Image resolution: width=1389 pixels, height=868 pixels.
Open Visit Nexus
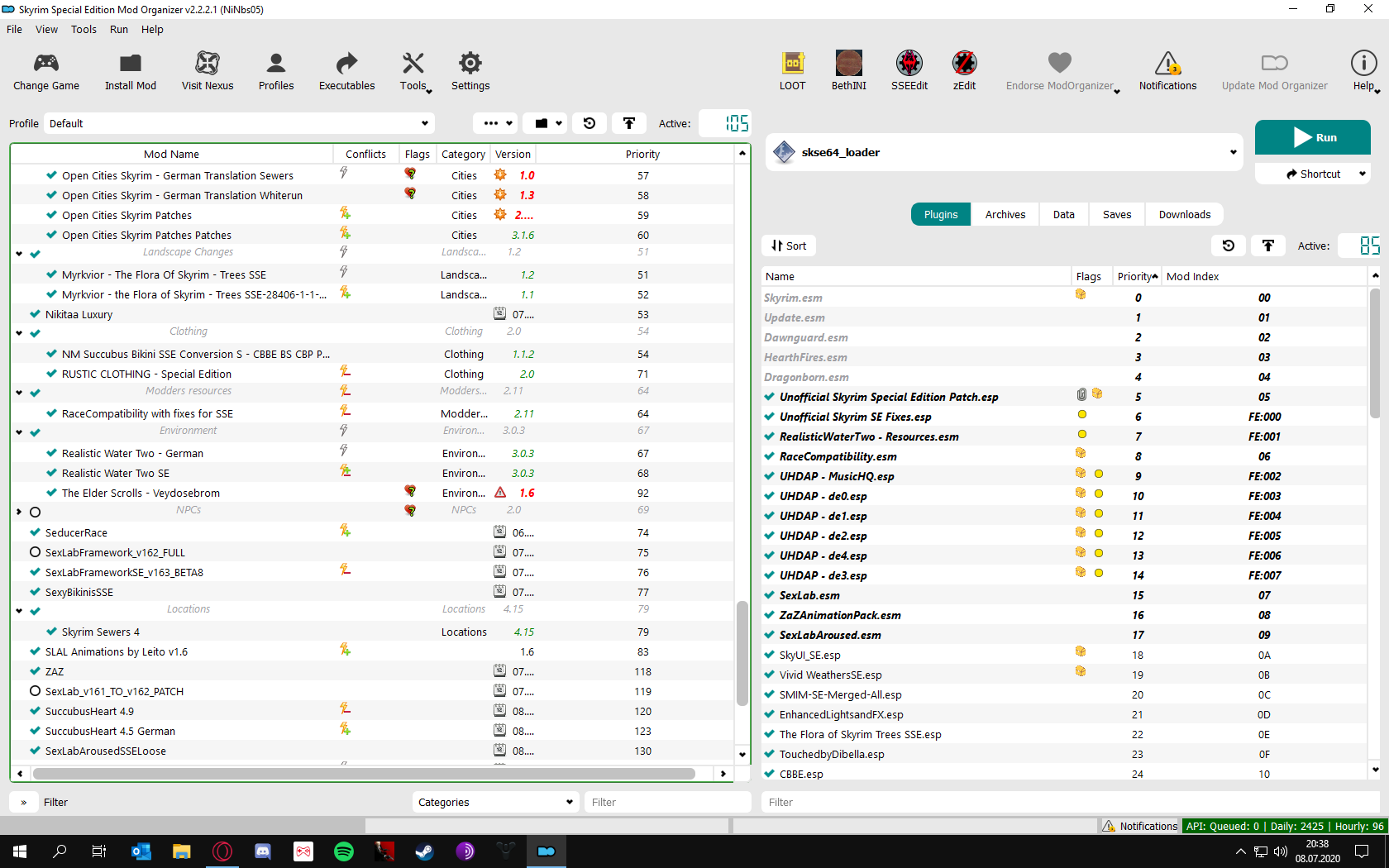pyautogui.click(x=208, y=72)
